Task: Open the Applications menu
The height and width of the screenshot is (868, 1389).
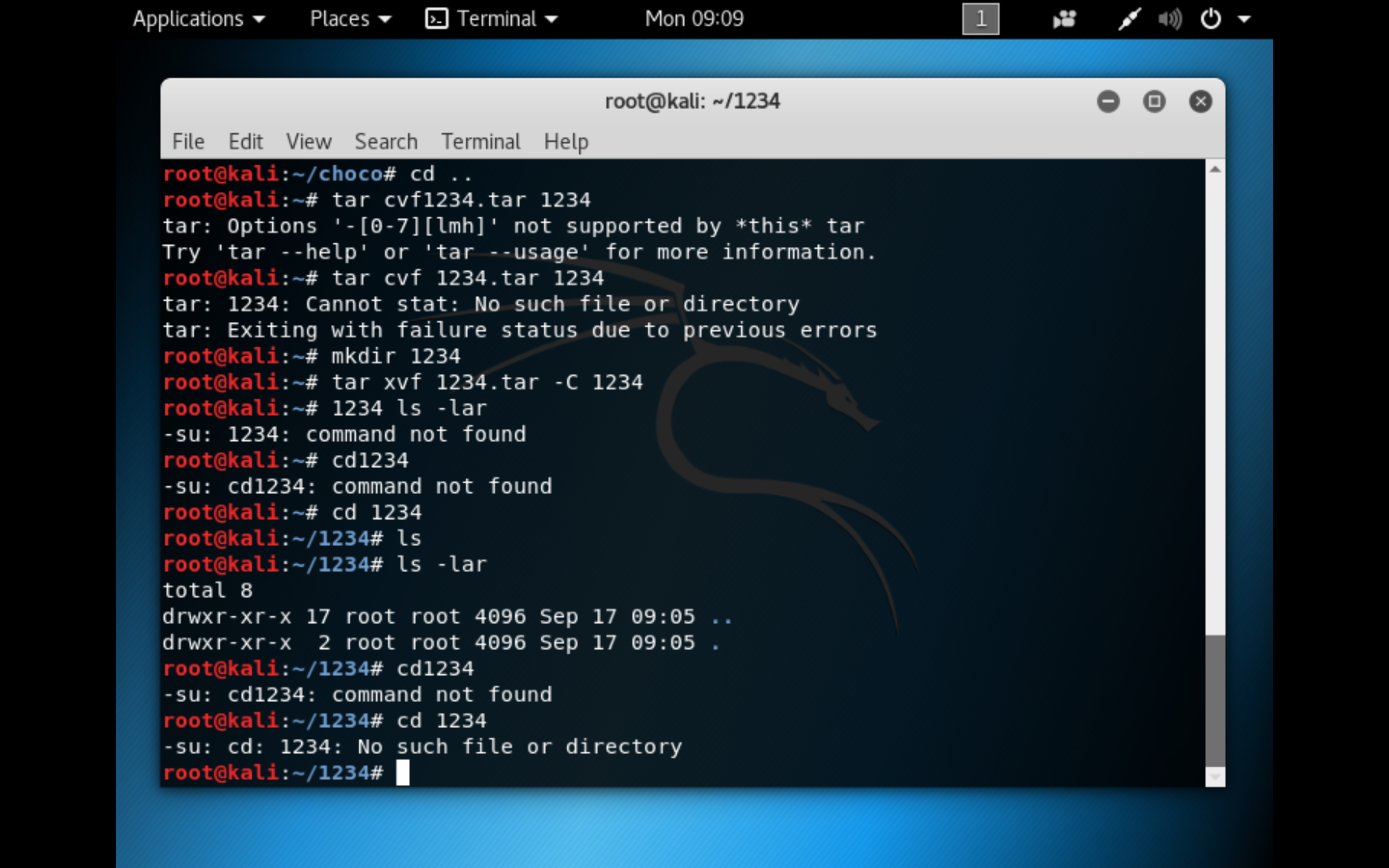Action: tap(199, 19)
